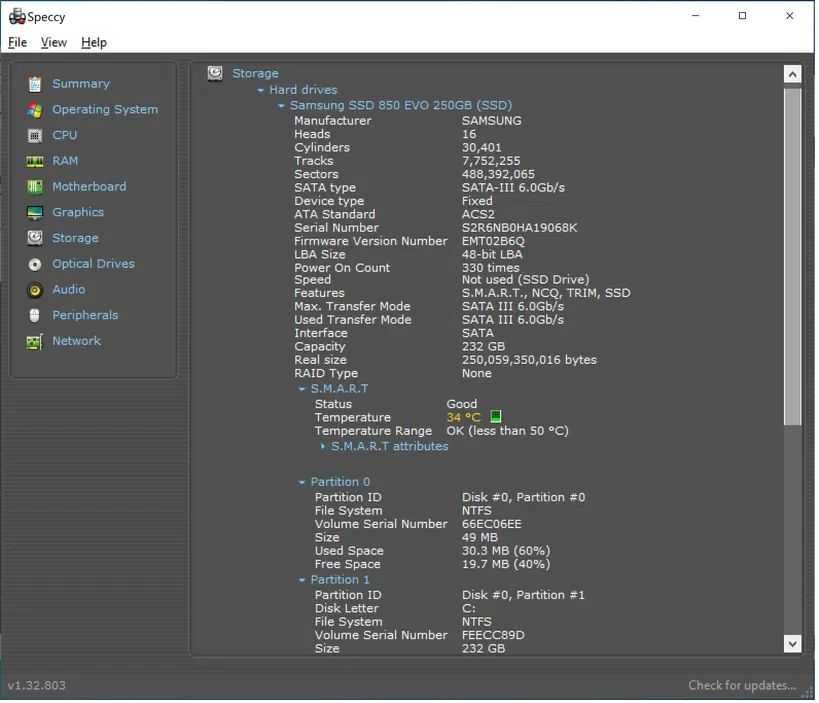Open the Motherboard section

click(89, 186)
